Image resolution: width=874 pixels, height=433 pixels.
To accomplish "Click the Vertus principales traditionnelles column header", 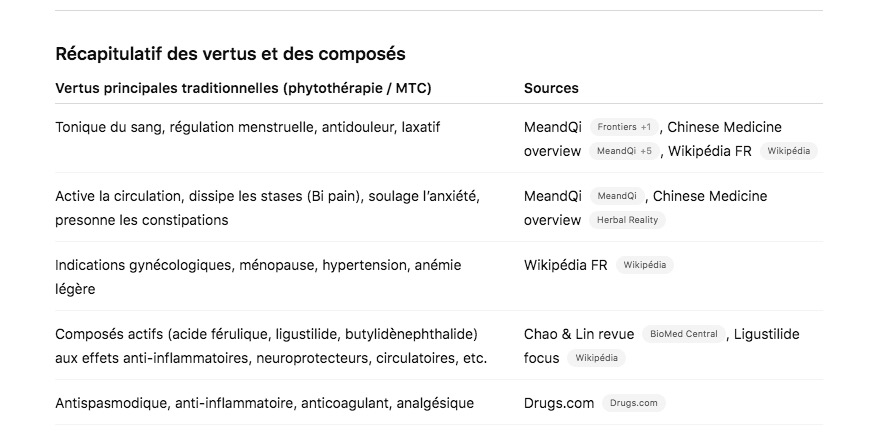I will pos(243,88).
